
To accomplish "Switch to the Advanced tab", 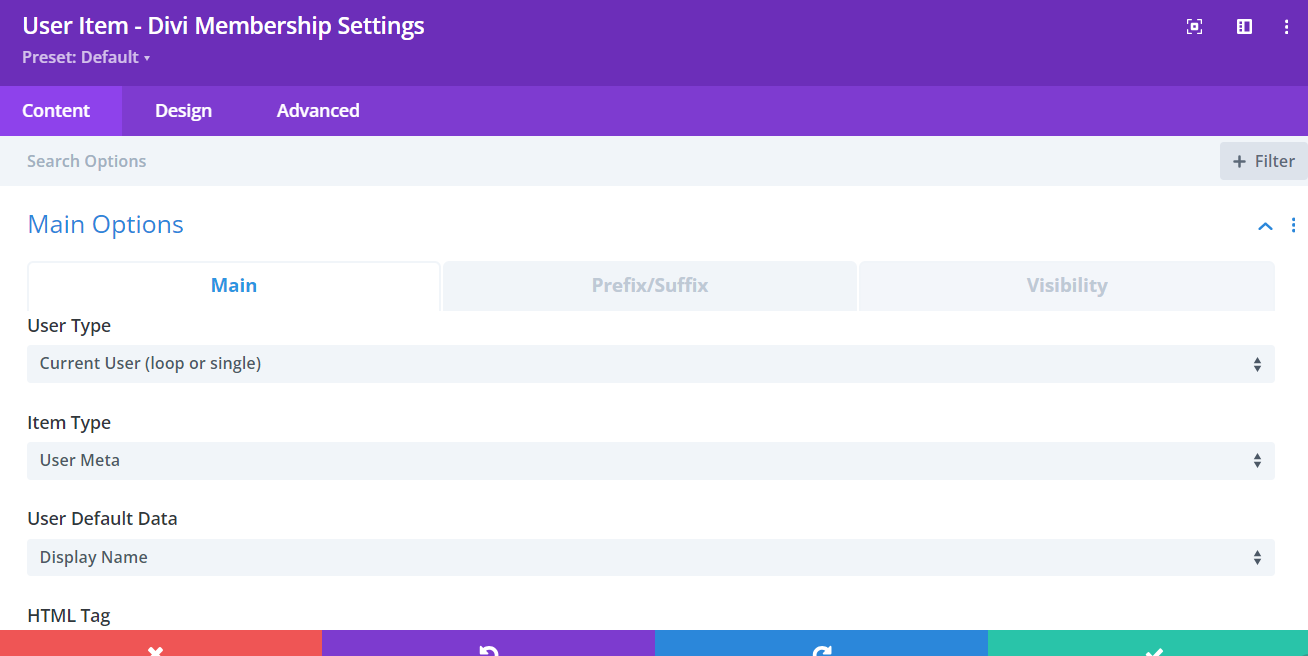I will 318,111.
